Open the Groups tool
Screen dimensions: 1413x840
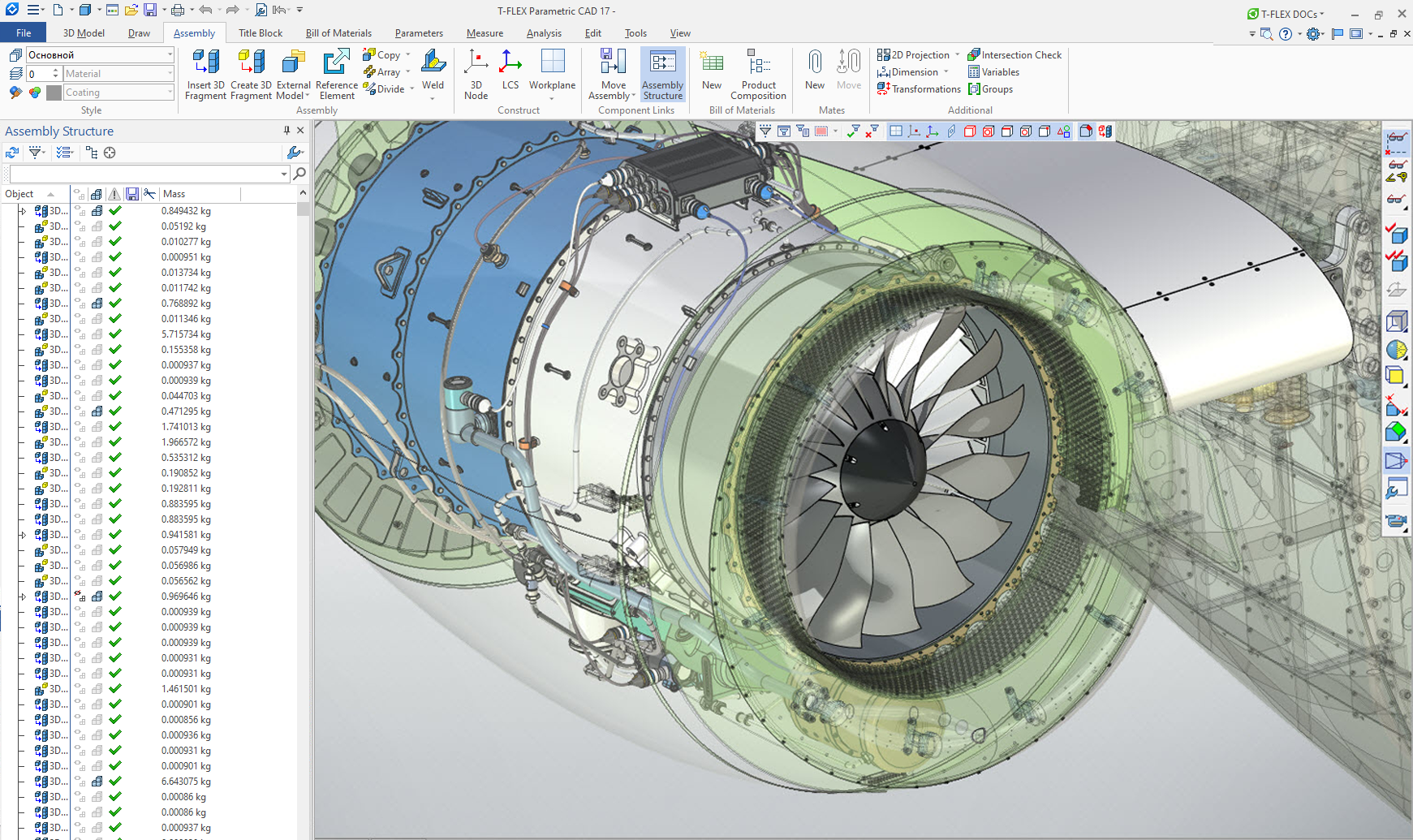click(990, 89)
